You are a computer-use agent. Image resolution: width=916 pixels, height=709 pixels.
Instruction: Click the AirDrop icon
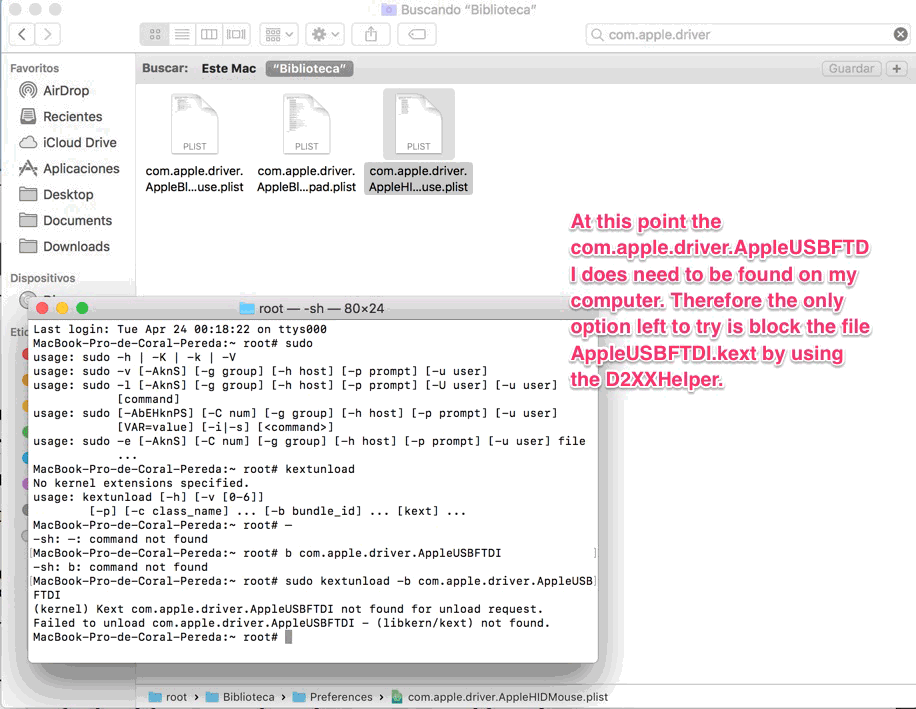[x=28, y=90]
